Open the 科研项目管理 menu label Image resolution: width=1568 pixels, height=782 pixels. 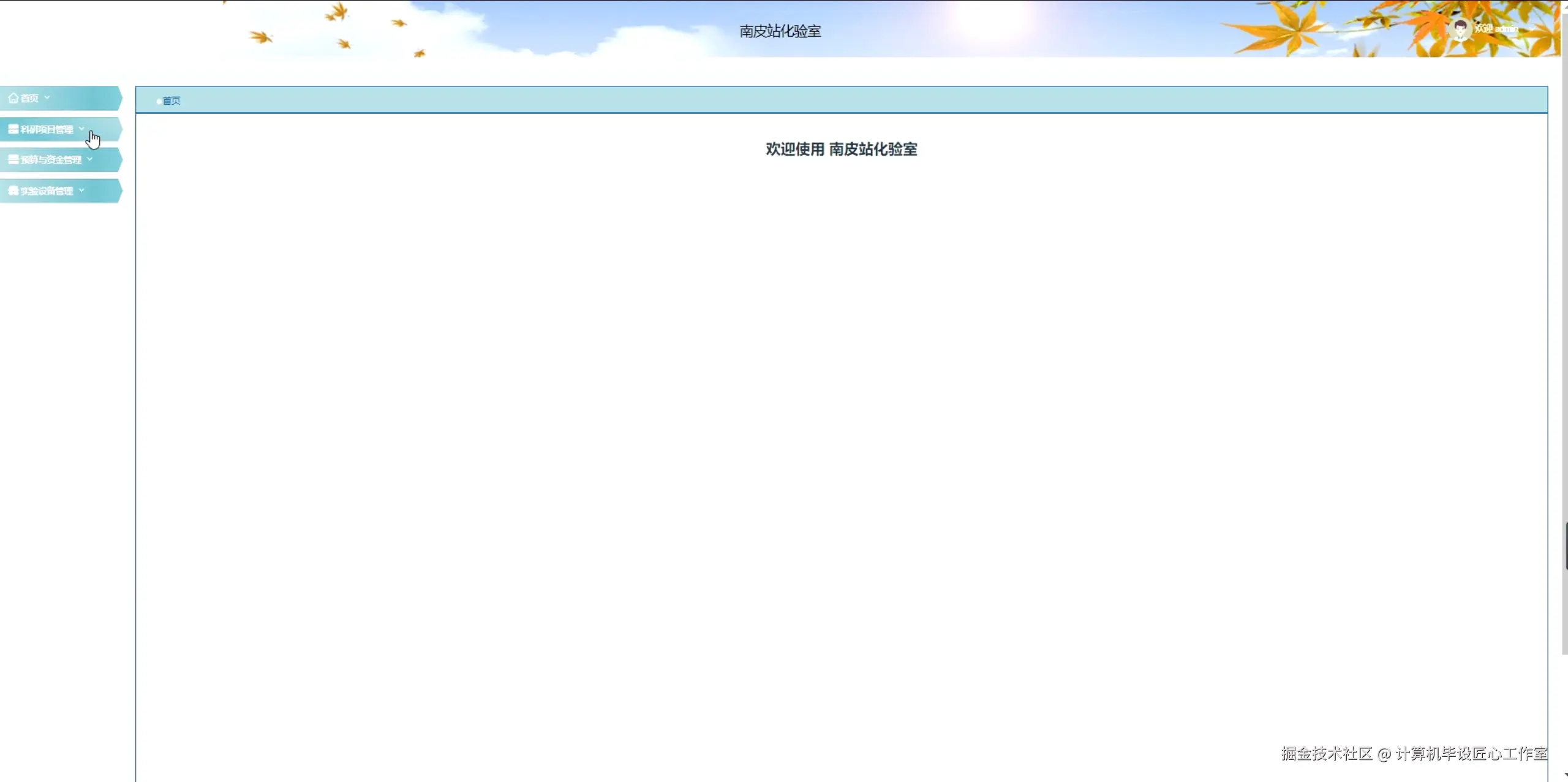47,129
